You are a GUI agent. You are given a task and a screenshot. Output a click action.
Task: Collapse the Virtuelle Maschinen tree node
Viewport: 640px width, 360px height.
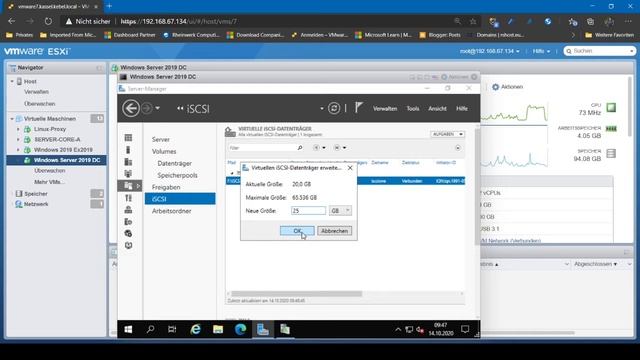pyautogui.click(x=12, y=119)
